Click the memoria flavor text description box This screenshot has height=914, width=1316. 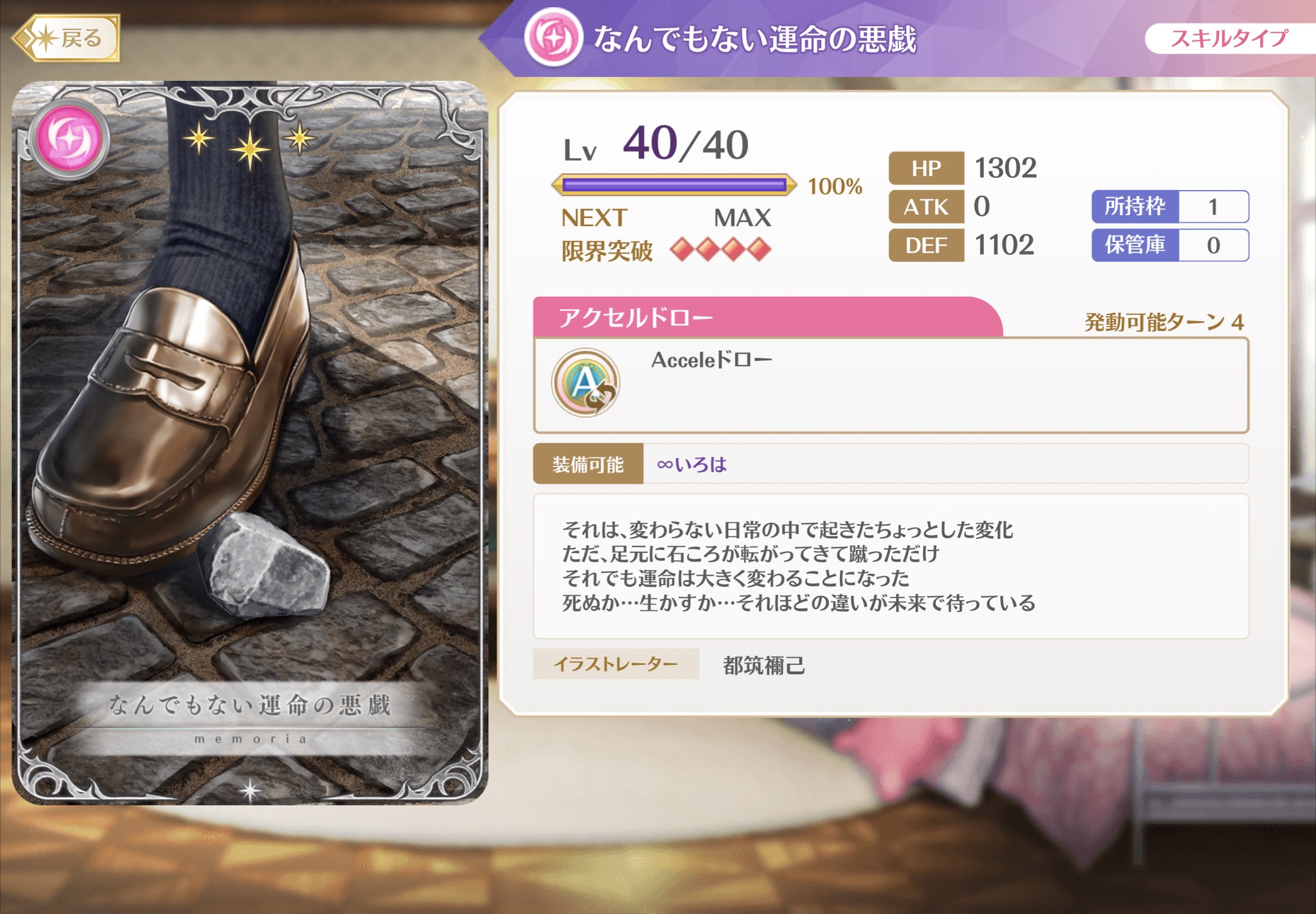891,566
